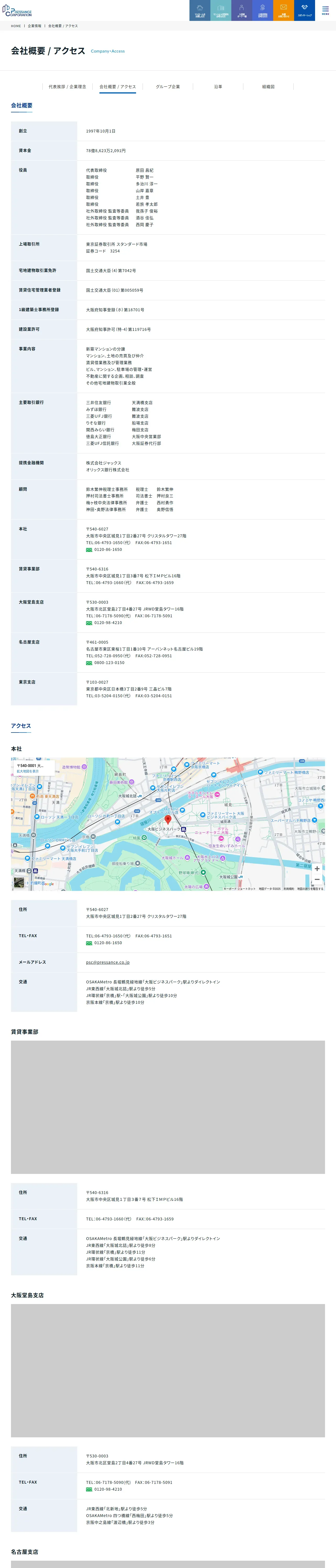
Task: Click 代表取締役 原田 昌紀 row
Action: [120, 170]
